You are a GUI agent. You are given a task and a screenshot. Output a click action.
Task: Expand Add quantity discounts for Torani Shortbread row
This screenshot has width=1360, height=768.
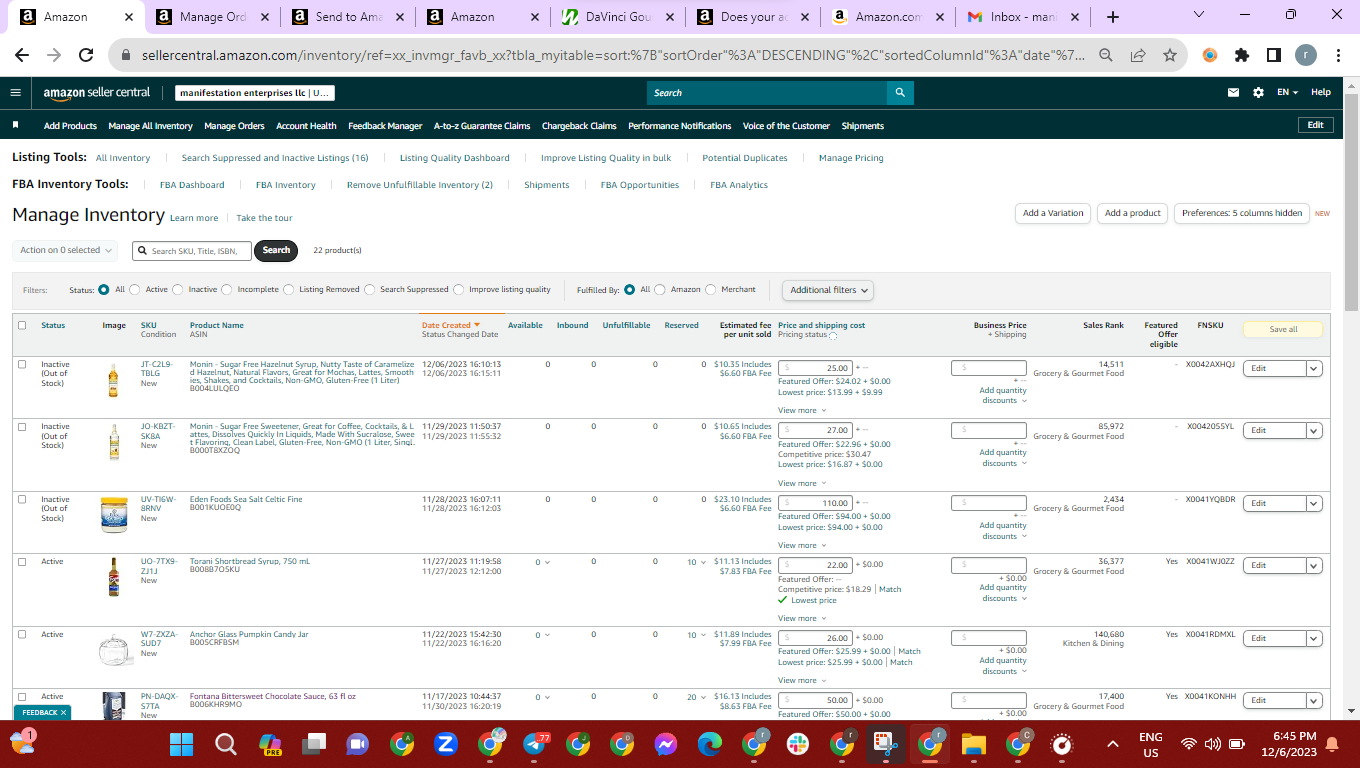click(1002, 593)
